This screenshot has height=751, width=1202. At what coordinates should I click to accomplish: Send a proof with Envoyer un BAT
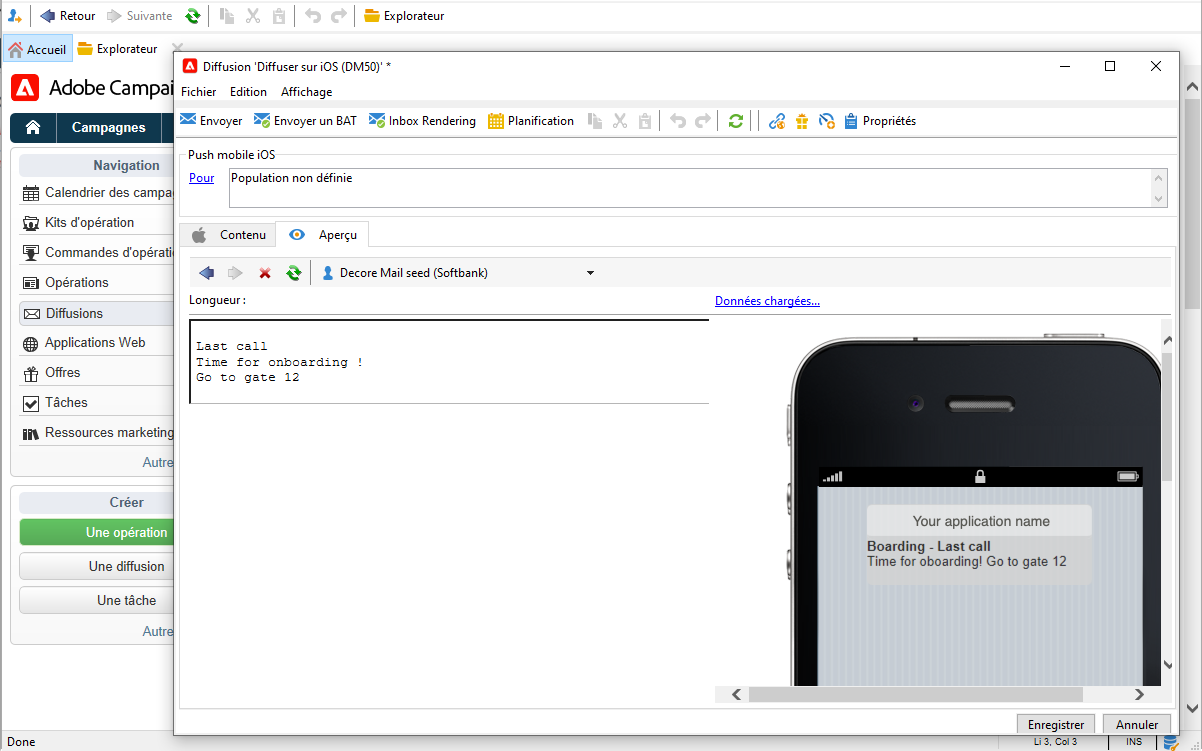305,121
